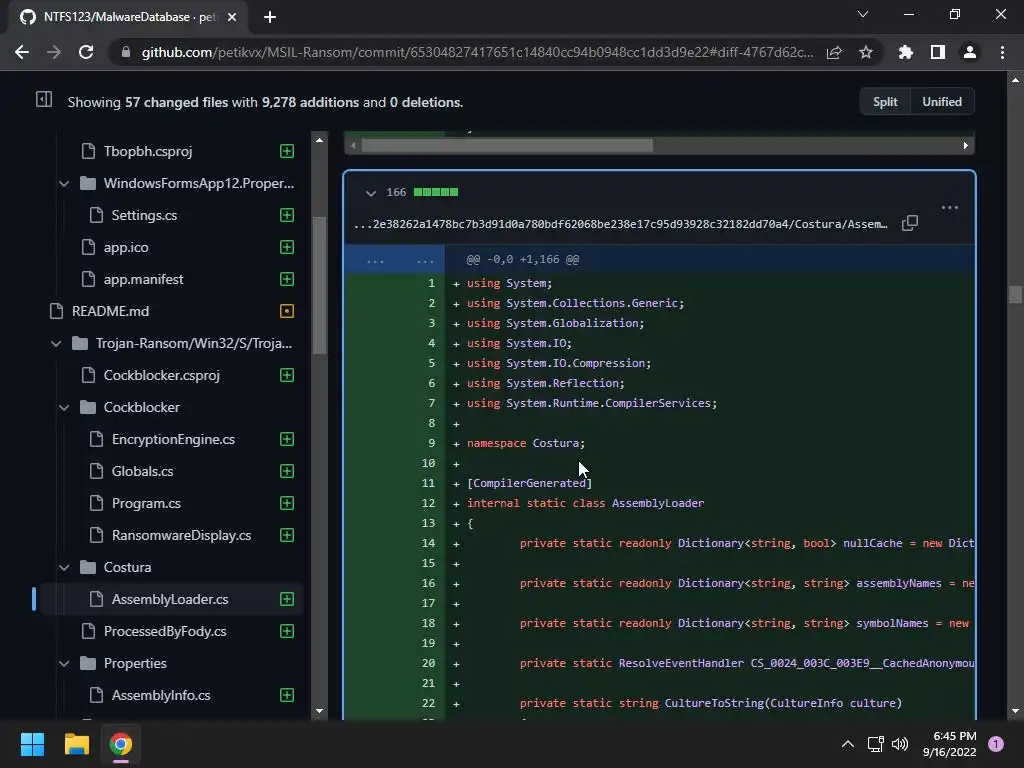
Task: Click diff line number 12
Action: coord(428,503)
